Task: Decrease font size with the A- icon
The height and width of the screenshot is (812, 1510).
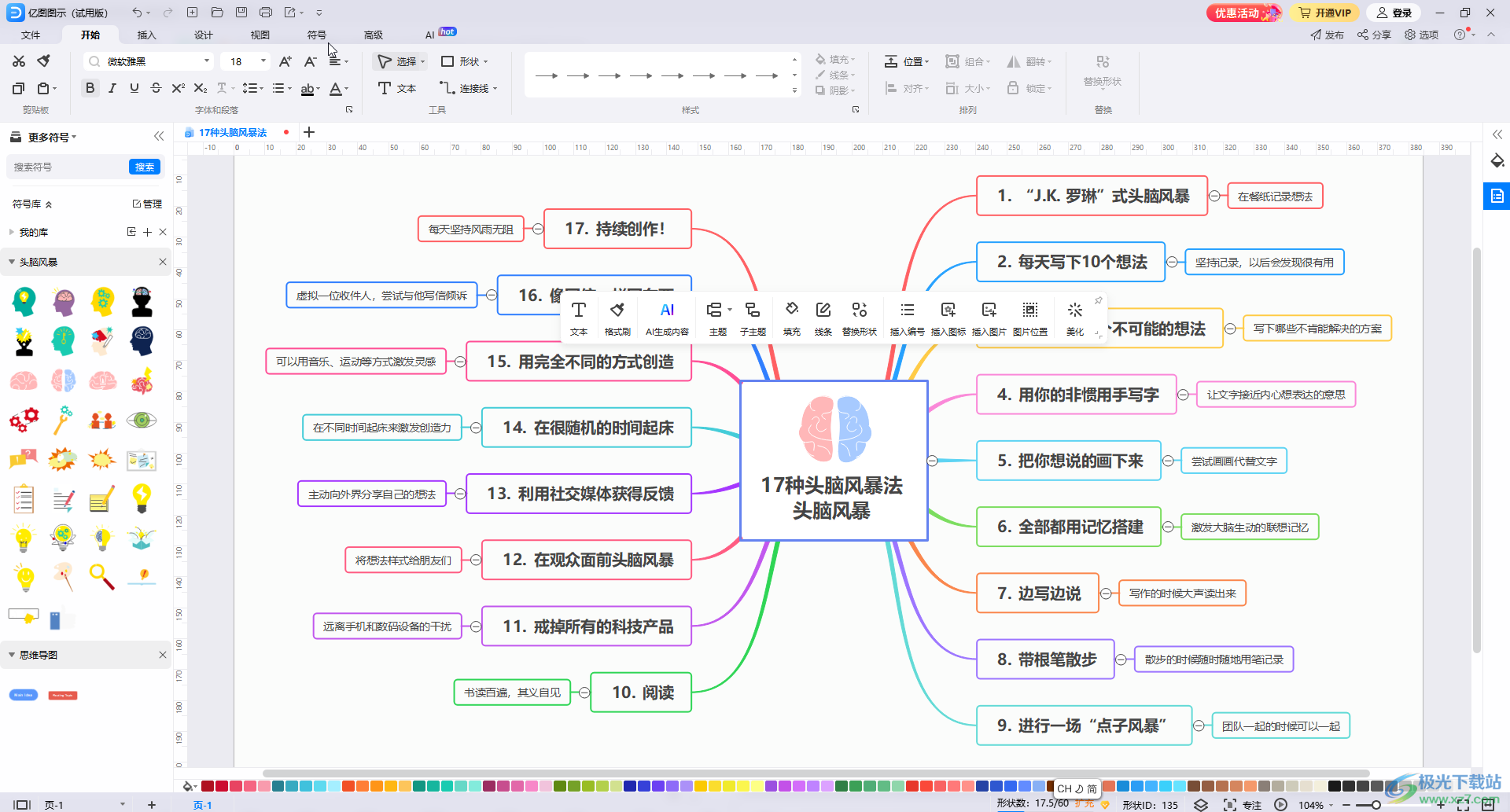Action: (x=311, y=61)
